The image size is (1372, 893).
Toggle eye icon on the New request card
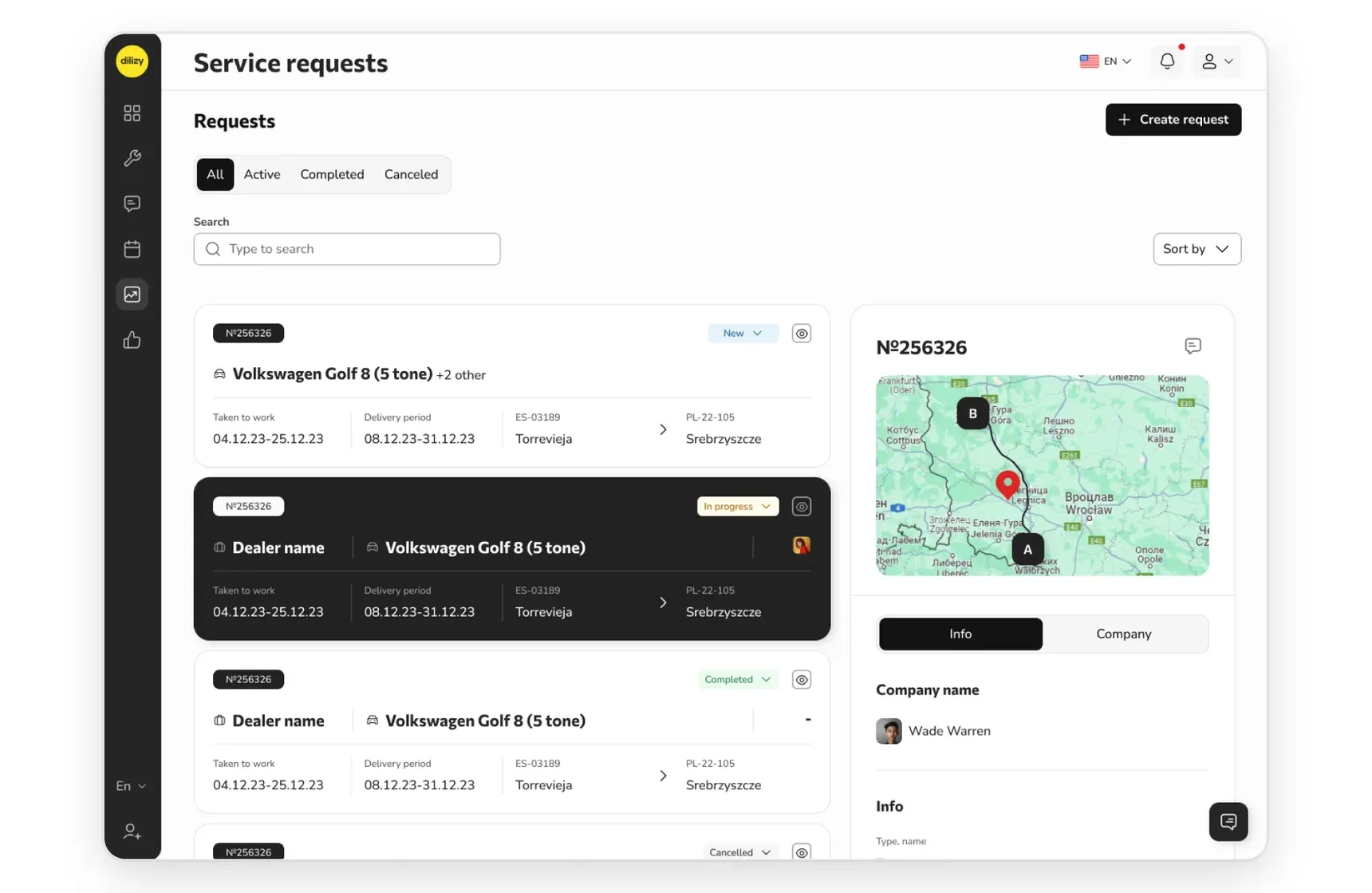pos(802,334)
